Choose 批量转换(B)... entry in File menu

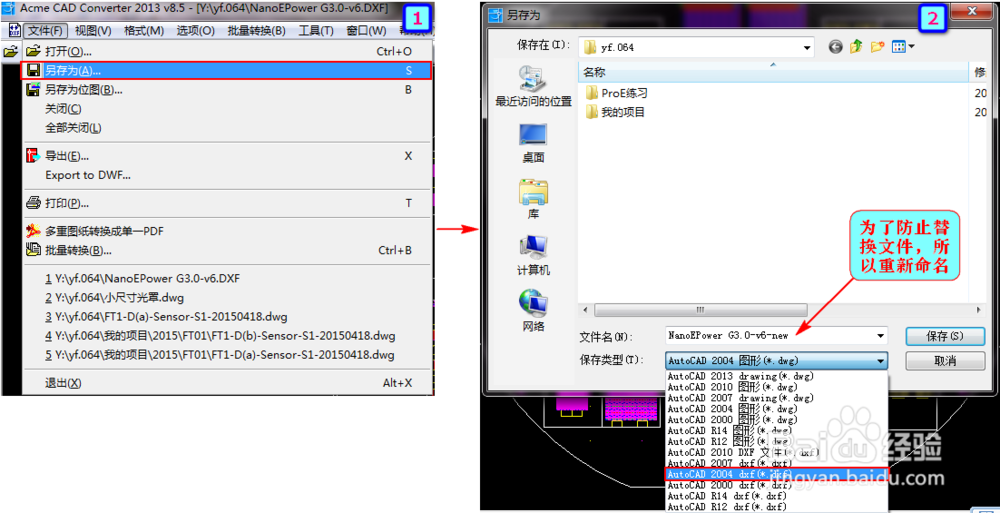[228, 250]
